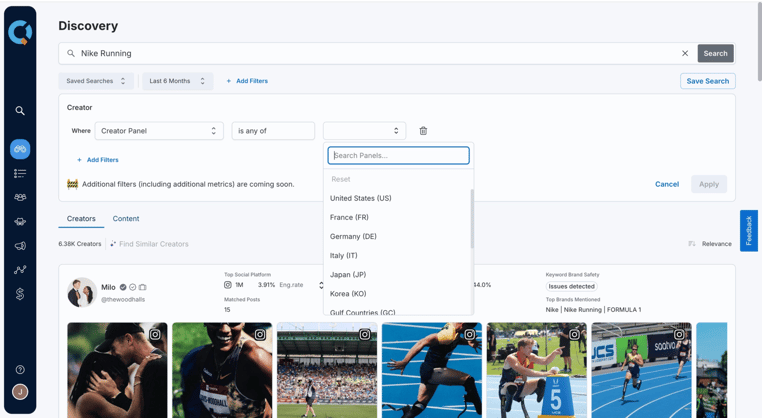Delete the Creator Panel filter row

[423, 131]
